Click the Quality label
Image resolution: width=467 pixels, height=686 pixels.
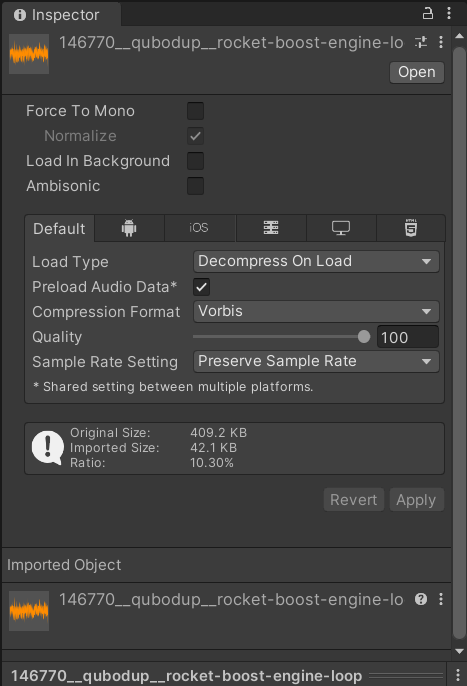pyautogui.click(x=57, y=337)
